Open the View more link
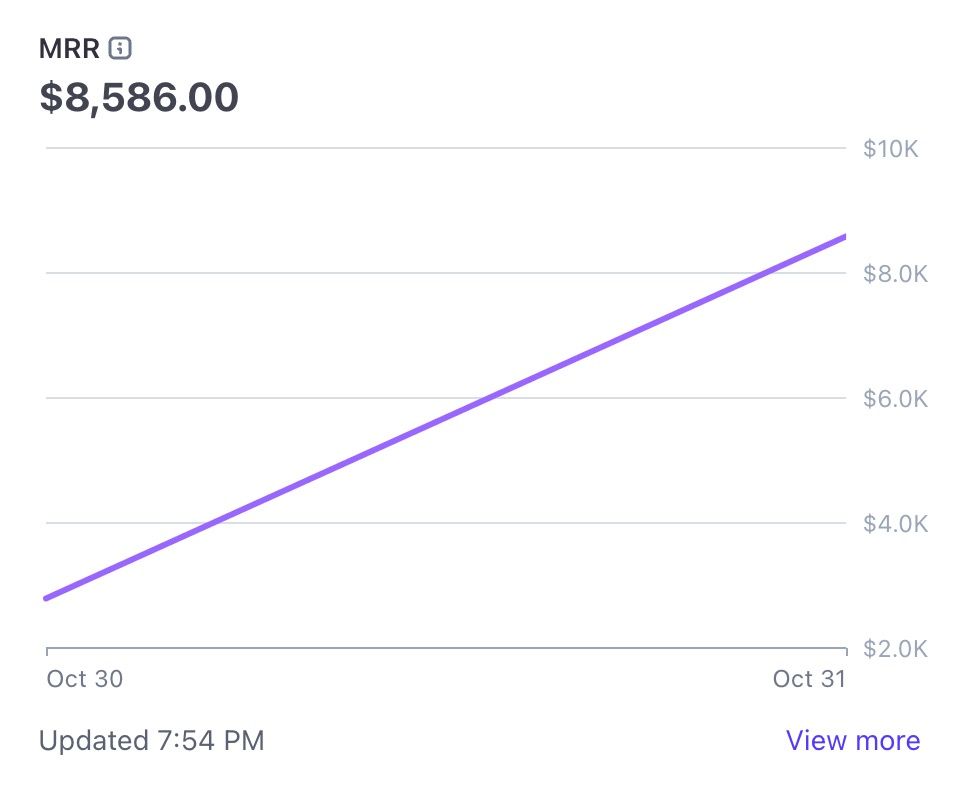 pyautogui.click(x=852, y=741)
